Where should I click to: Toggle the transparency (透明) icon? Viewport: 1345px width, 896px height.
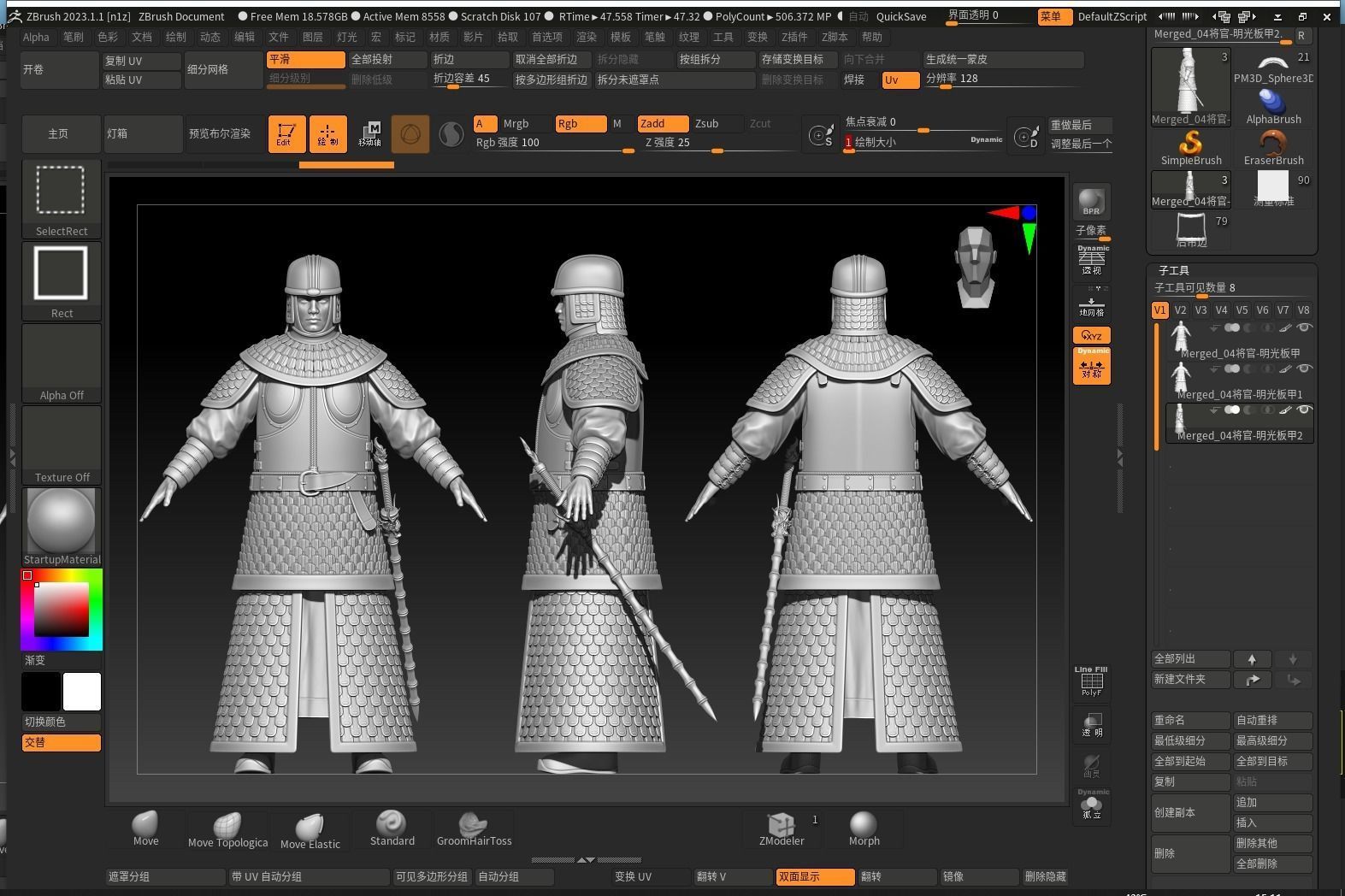pyautogui.click(x=1092, y=724)
